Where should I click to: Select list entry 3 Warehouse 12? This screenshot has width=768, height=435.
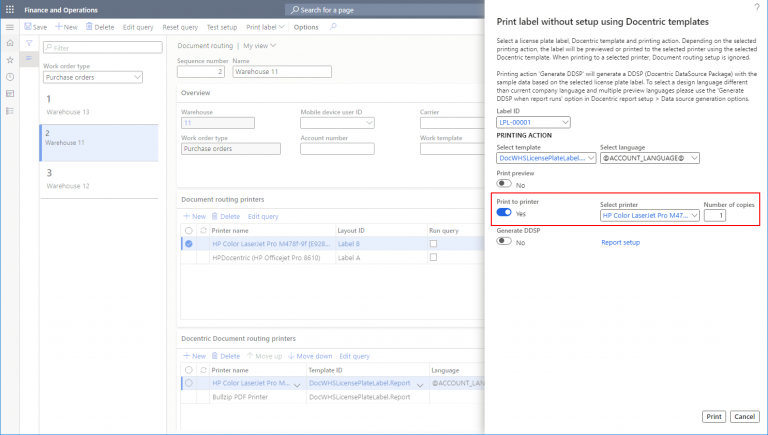(x=99, y=179)
